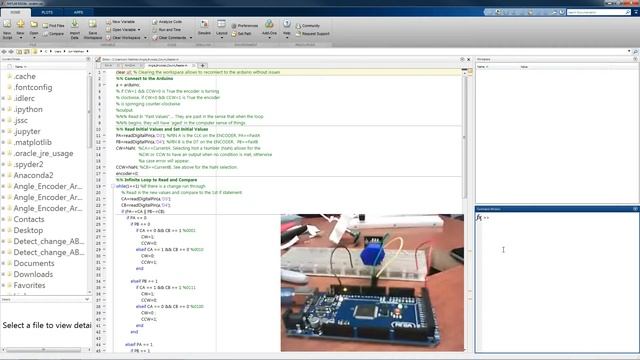Click Request Support

[x=312, y=34]
